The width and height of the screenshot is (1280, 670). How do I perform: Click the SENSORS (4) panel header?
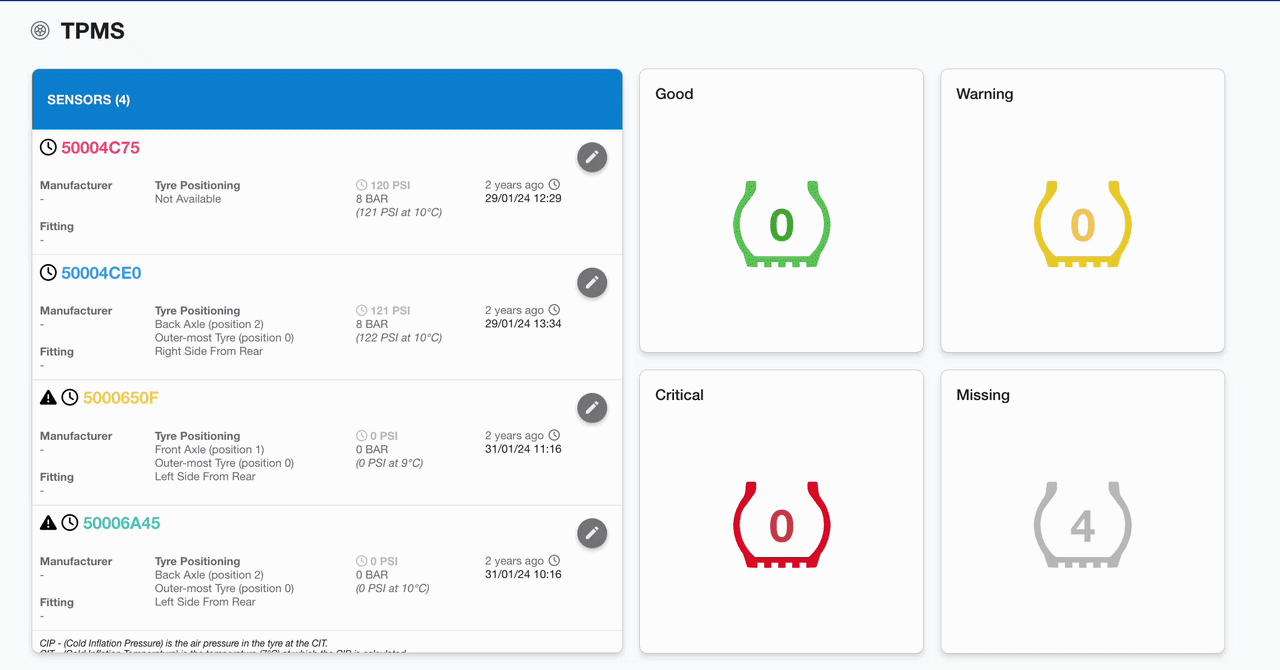coord(88,100)
